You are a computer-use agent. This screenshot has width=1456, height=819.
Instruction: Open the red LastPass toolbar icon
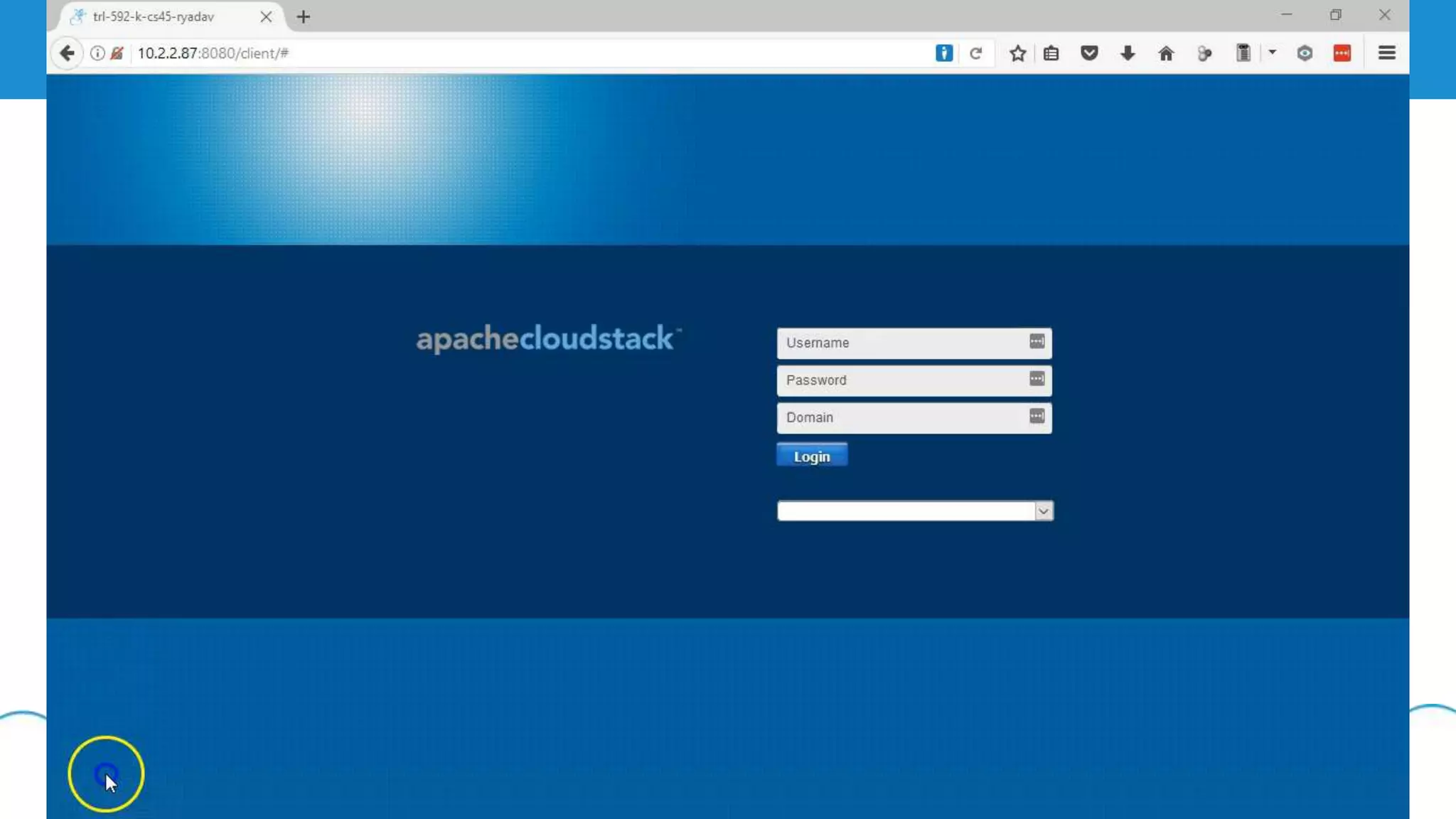tap(1342, 53)
